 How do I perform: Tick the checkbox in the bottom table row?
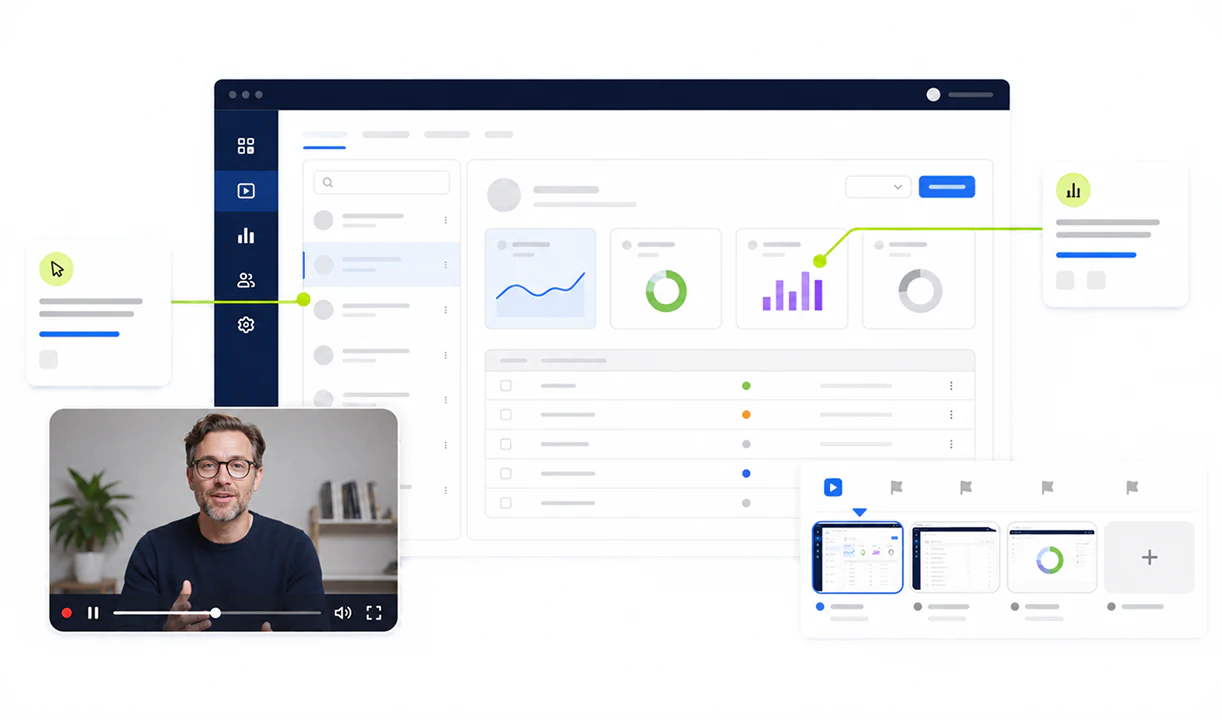click(x=506, y=503)
